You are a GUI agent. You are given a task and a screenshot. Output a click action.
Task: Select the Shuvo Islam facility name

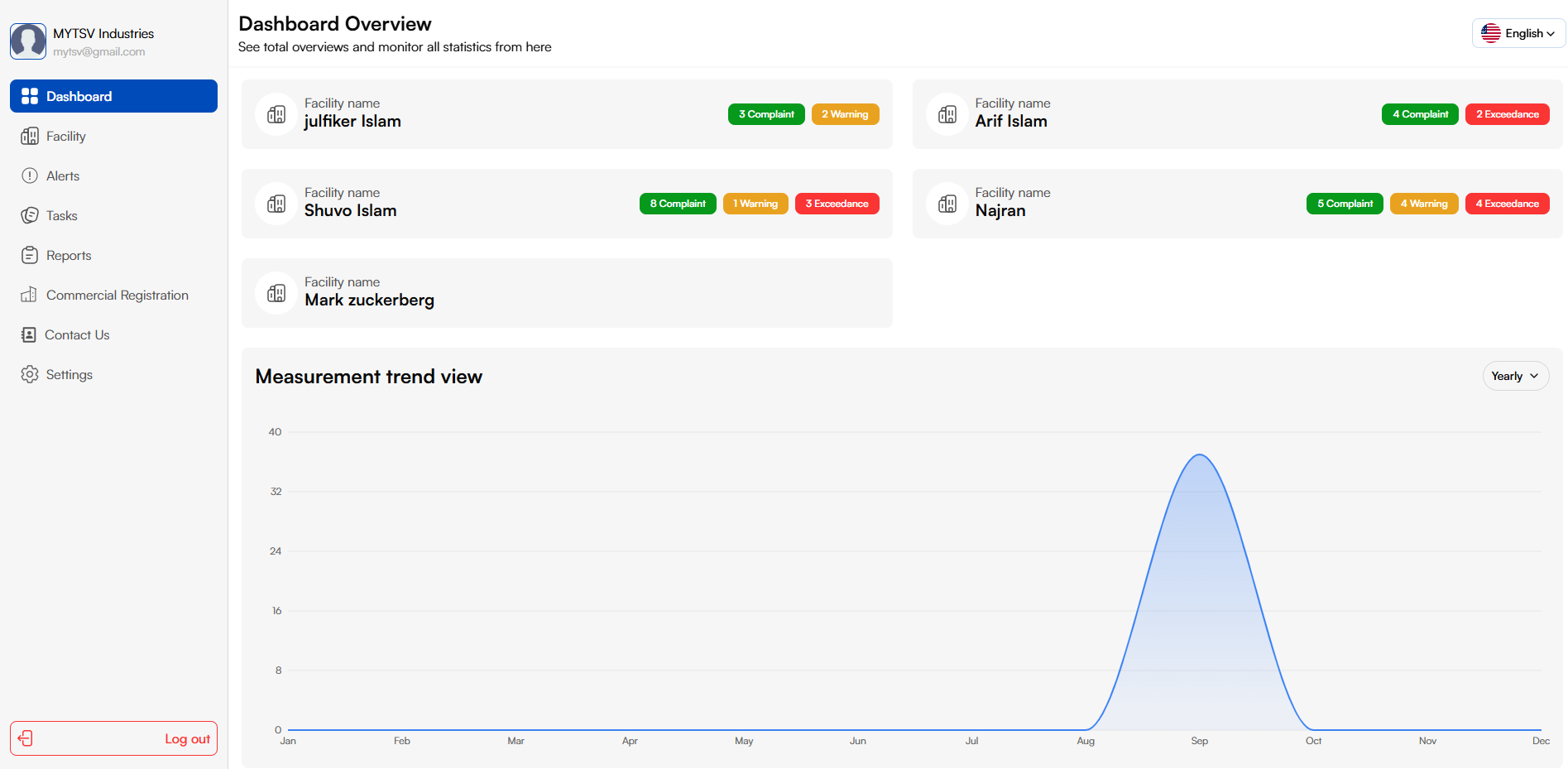[x=350, y=210]
